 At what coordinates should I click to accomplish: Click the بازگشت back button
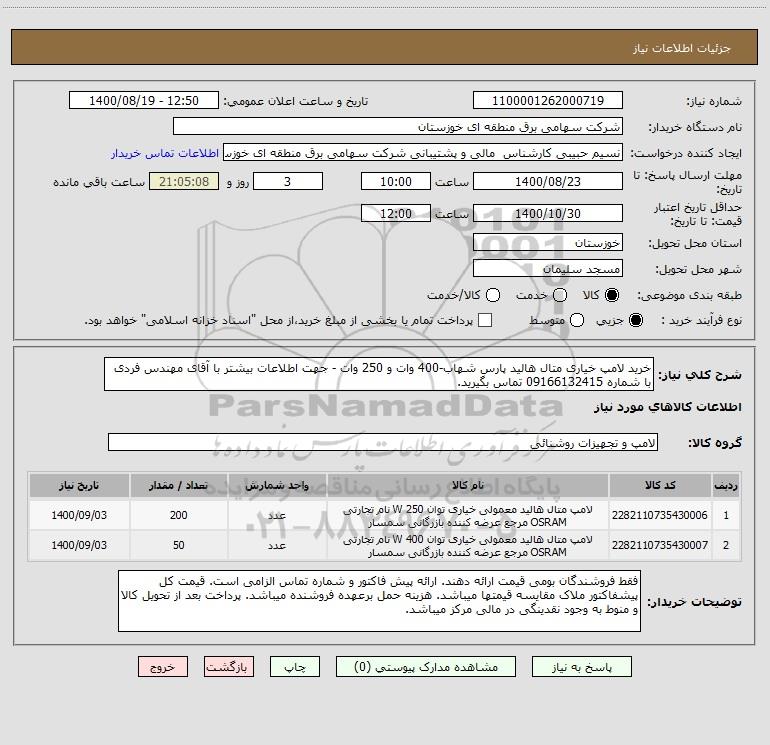point(229,667)
